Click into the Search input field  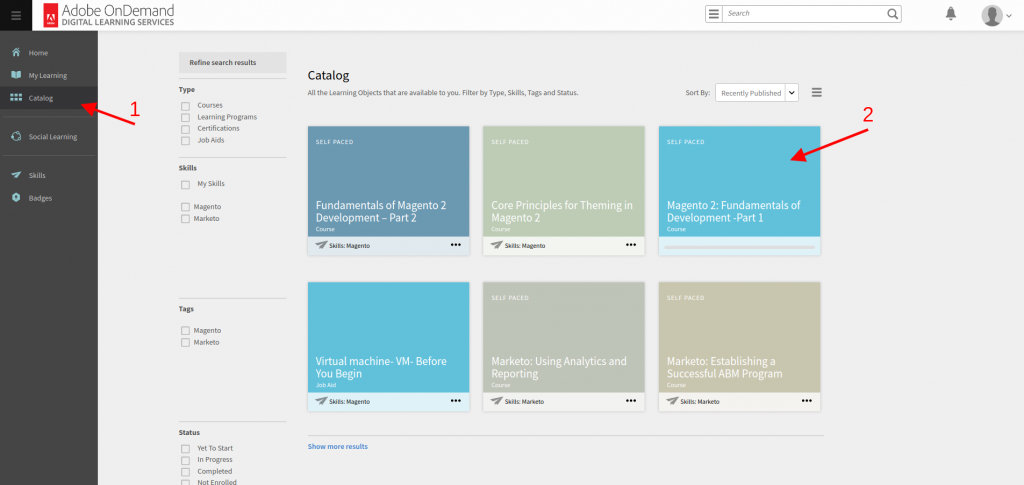point(805,14)
